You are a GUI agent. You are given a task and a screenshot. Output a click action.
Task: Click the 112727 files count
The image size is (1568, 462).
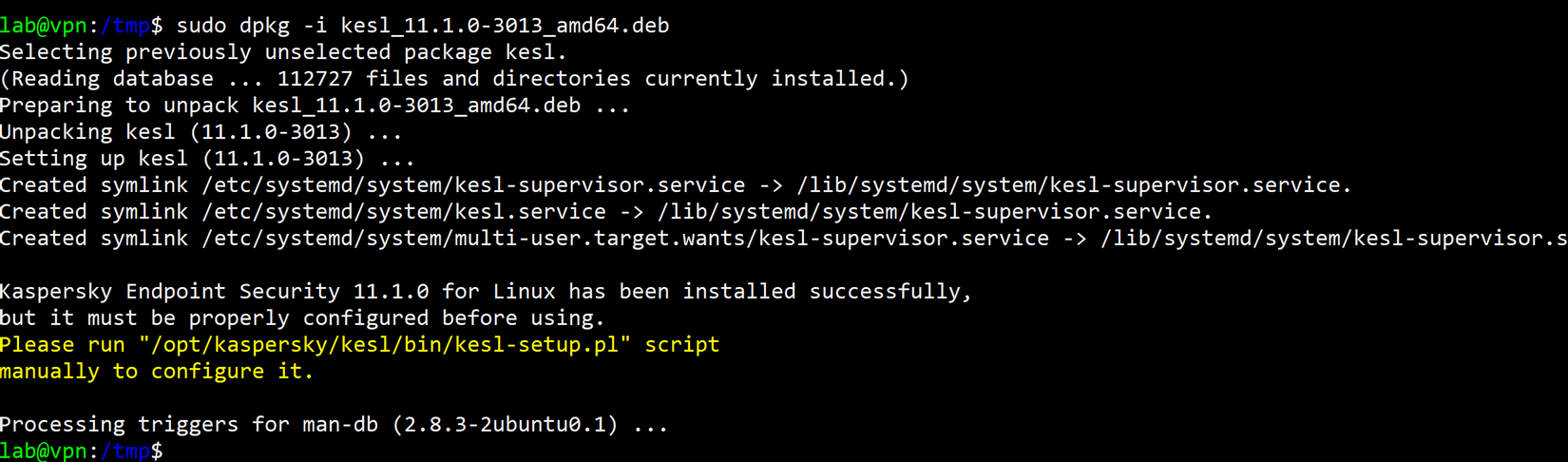click(315, 79)
